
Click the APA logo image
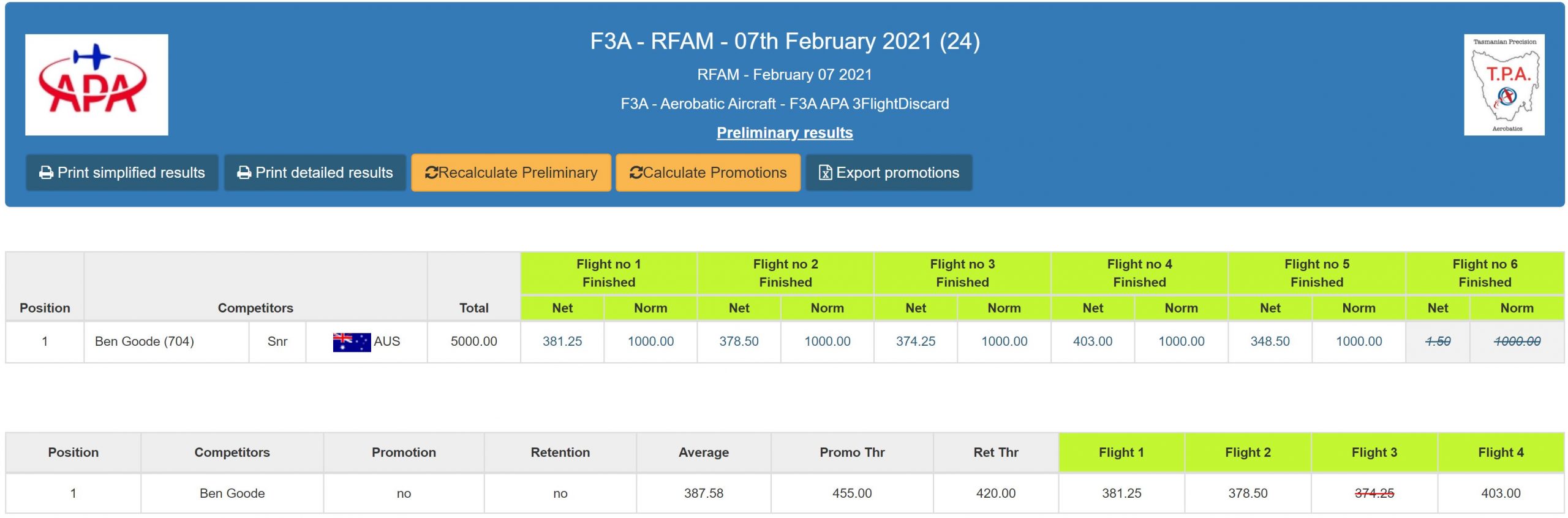coord(96,85)
